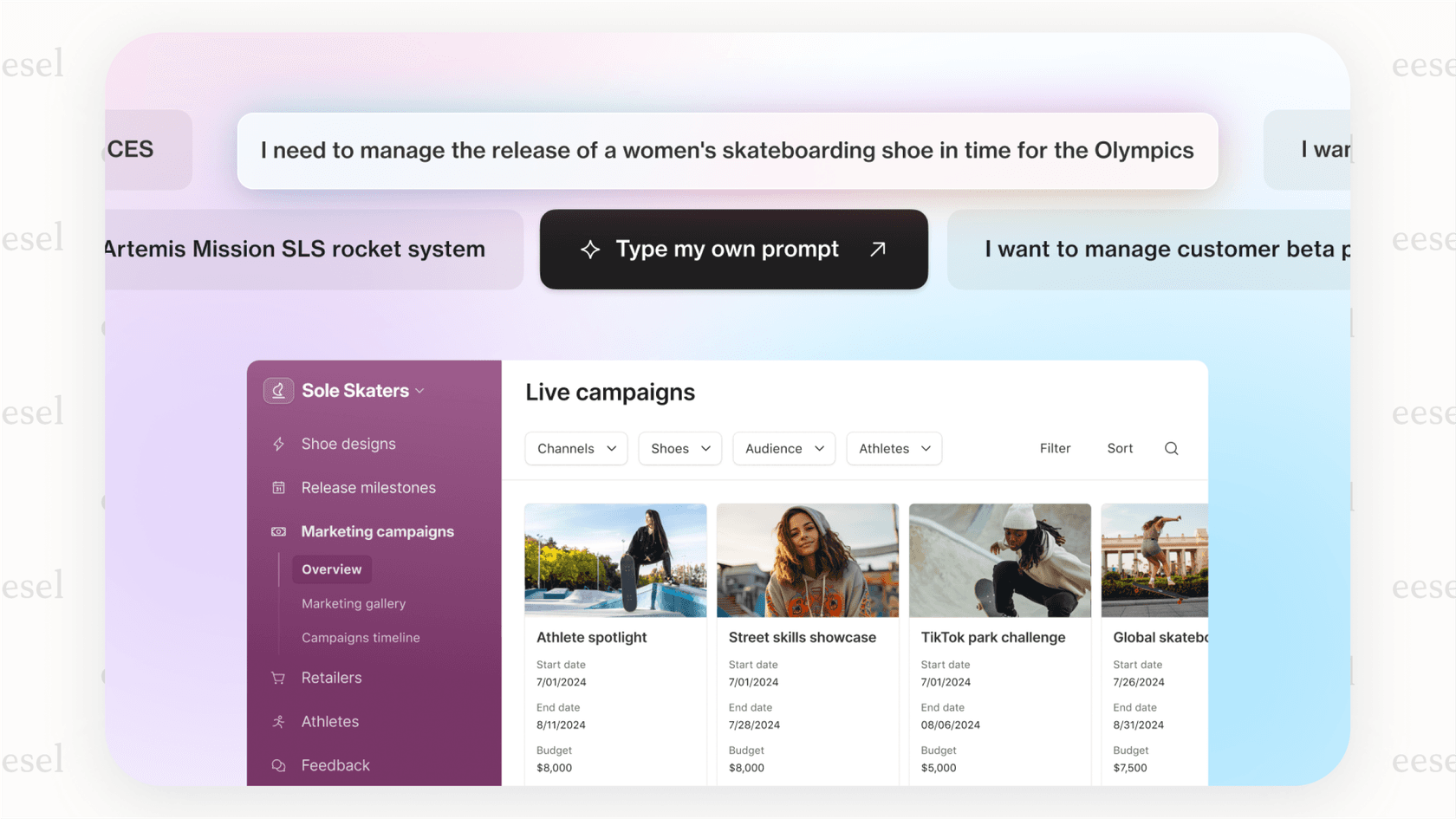Click the Type my own prompt button
Viewport: 1456px width, 819px height.
(733, 249)
